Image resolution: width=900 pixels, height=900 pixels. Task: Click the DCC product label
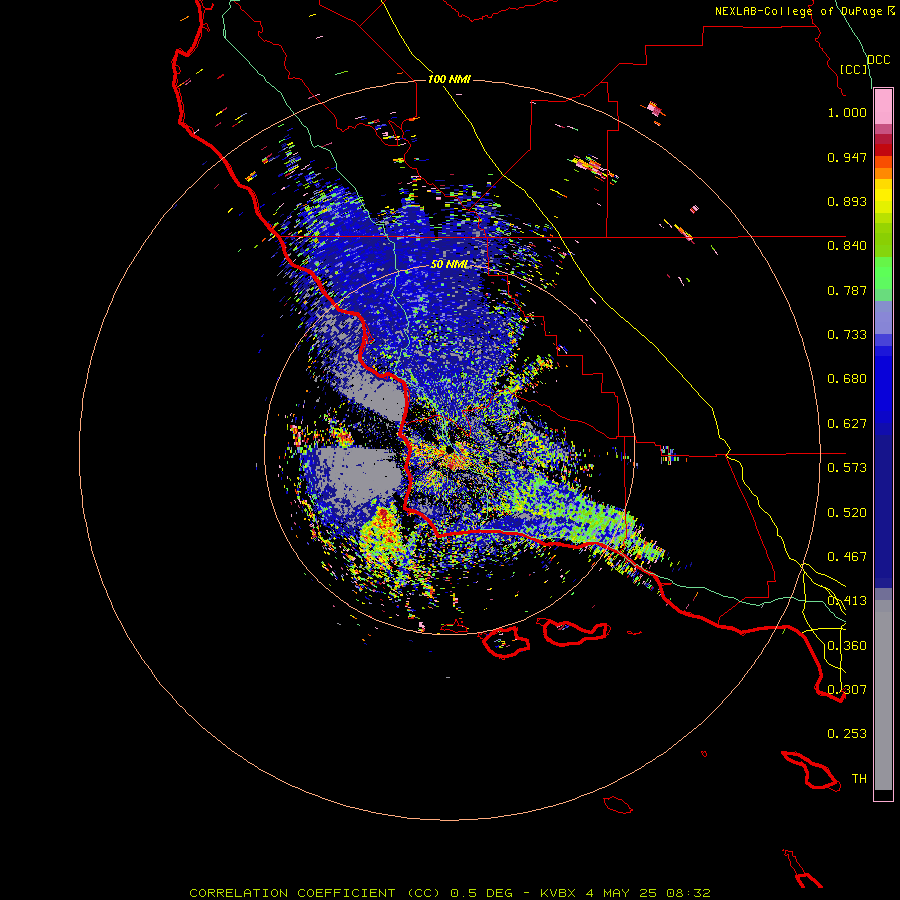point(878,60)
